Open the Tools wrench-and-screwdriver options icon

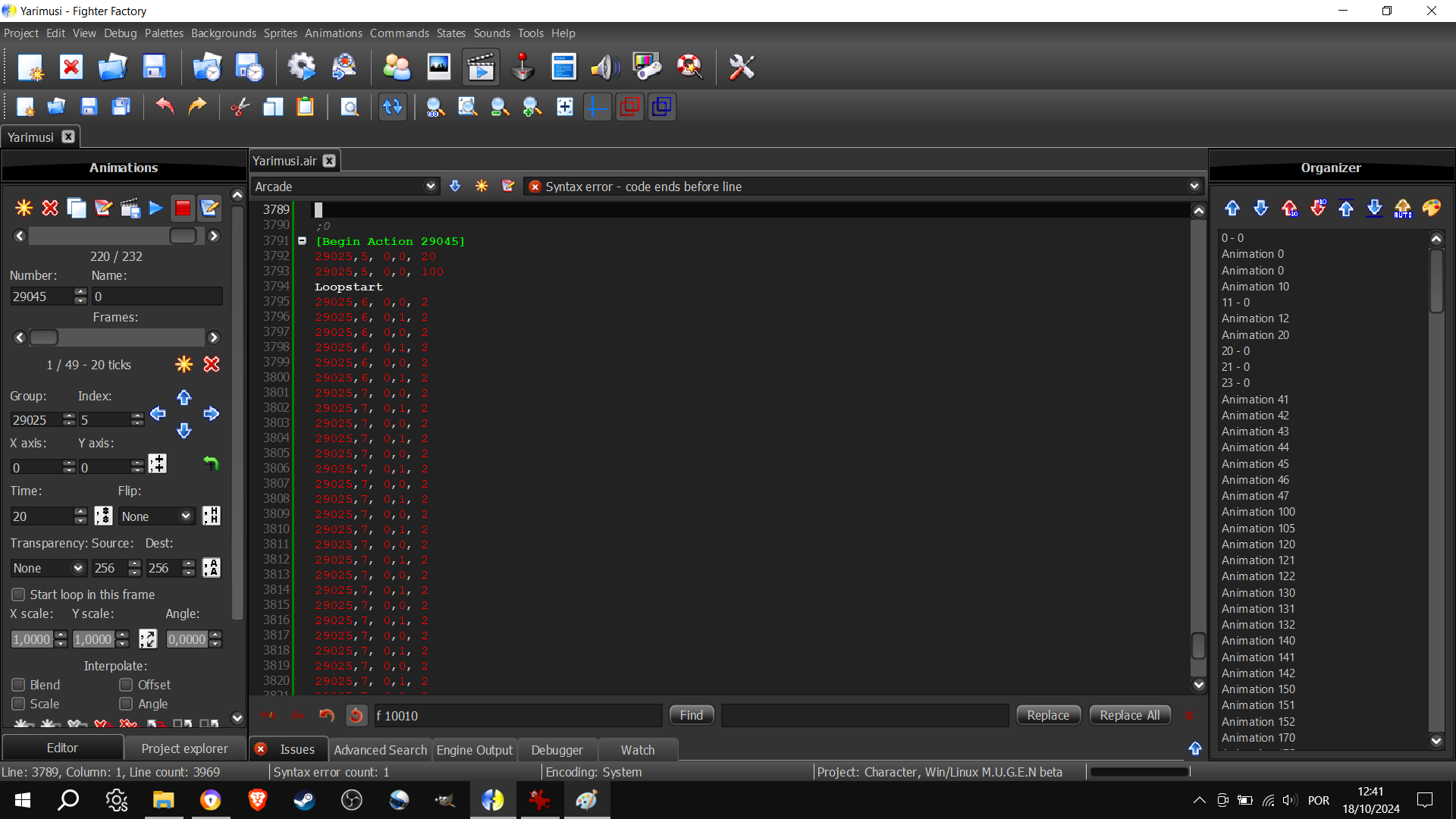pos(742,67)
